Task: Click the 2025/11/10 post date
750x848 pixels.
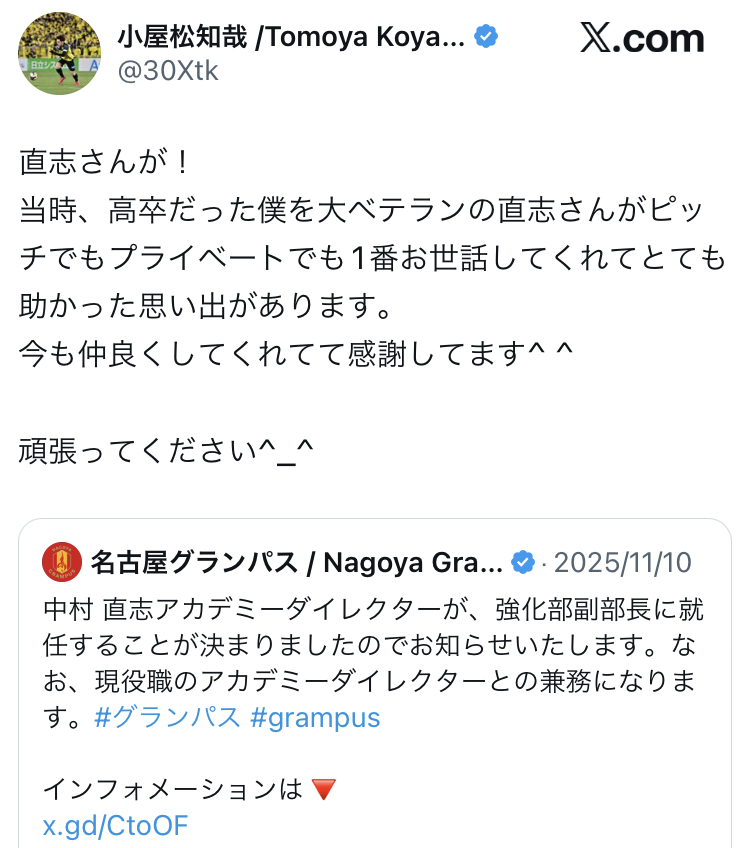Action: pyautogui.click(x=622, y=562)
